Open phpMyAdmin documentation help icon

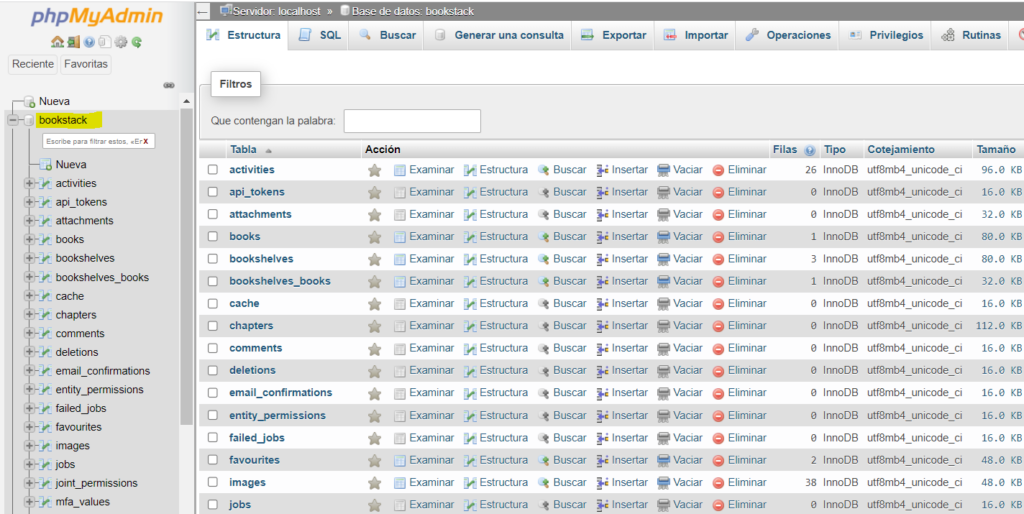[89, 42]
